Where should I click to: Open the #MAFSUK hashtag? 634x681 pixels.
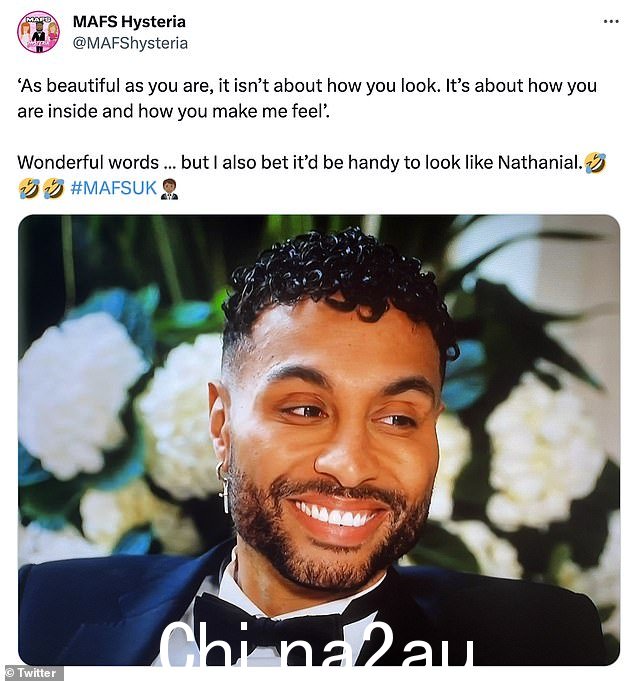[113, 188]
